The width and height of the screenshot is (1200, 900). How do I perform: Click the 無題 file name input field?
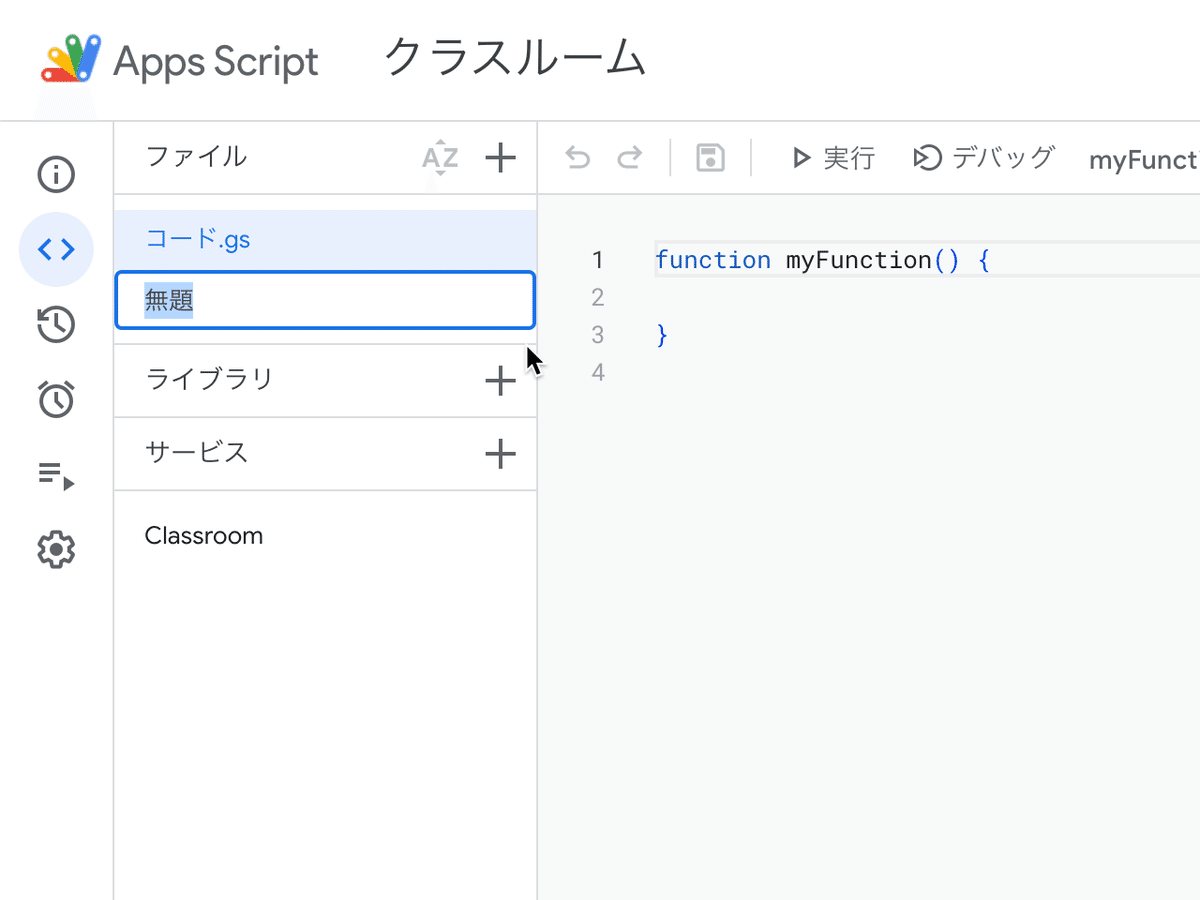[x=325, y=300]
